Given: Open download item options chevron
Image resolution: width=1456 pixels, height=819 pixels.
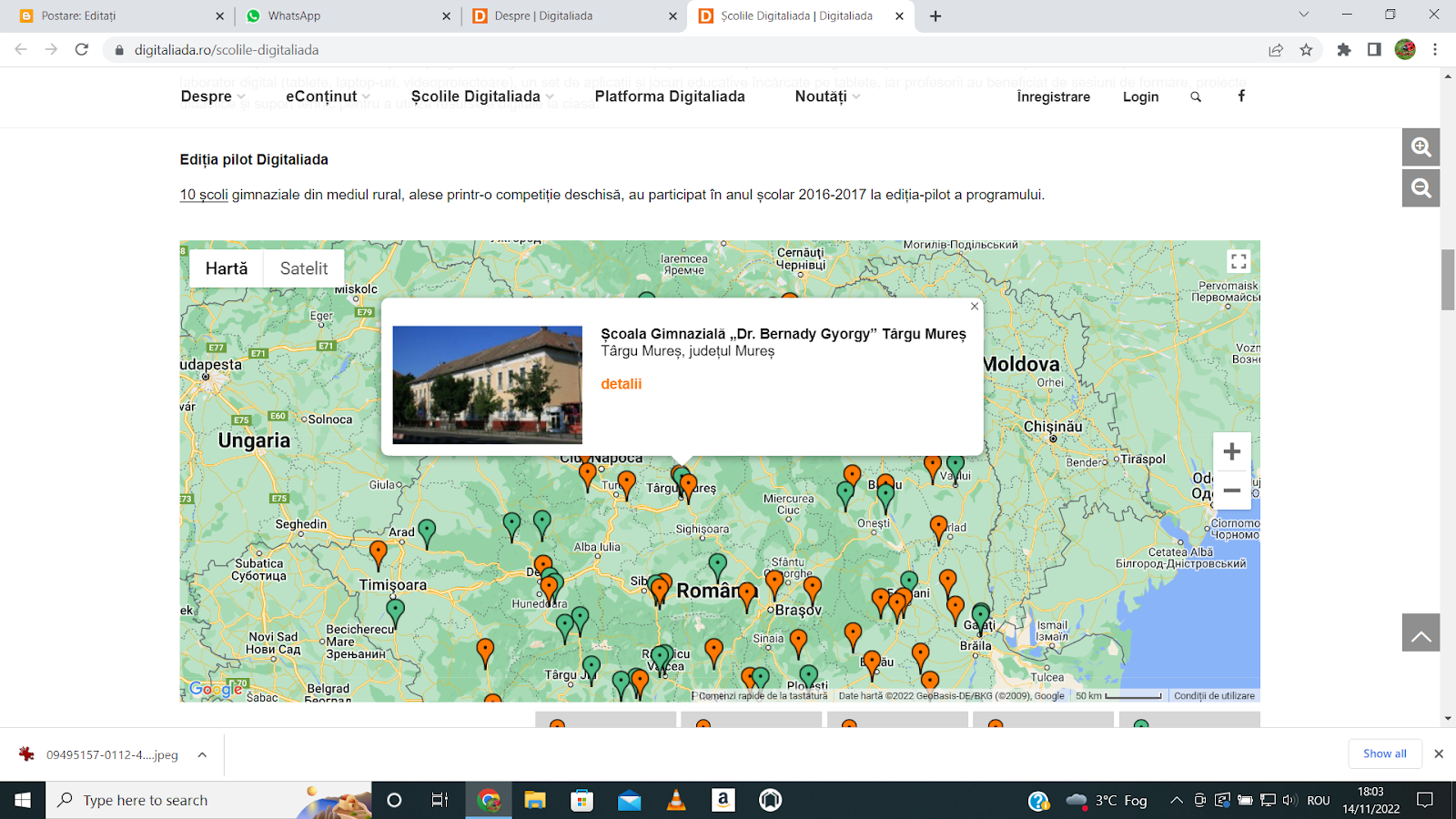Looking at the screenshot, I should tap(202, 754).
